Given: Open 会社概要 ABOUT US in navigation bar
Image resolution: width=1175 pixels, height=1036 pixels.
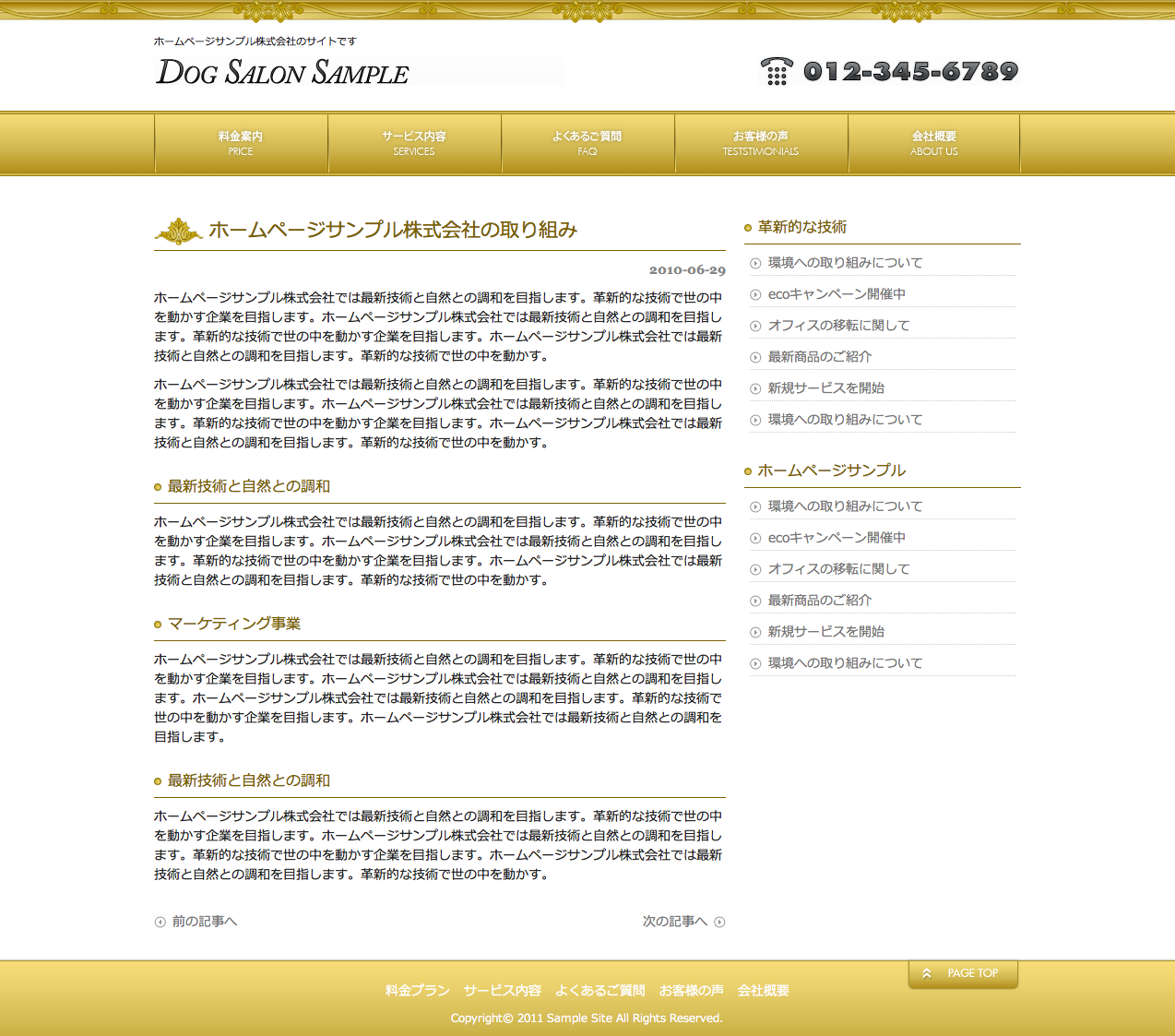Looking at the screenshot, I should [x=933, y=143].
